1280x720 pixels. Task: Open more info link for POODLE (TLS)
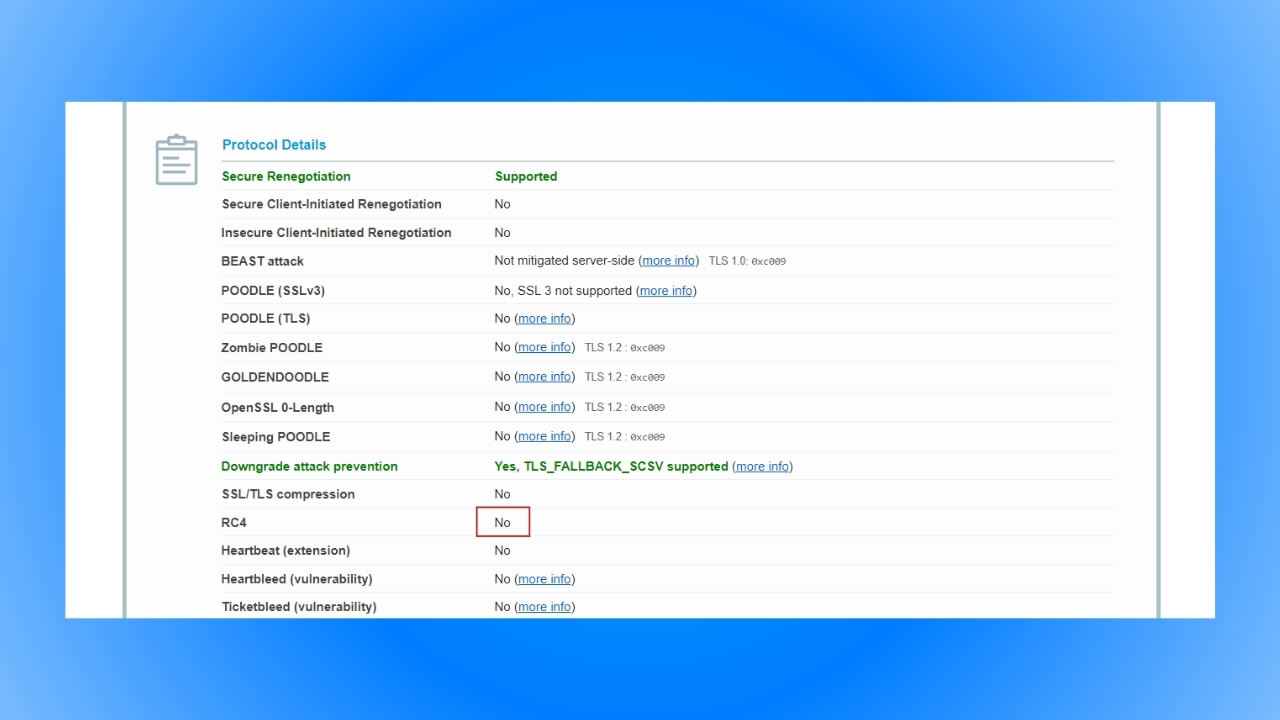[x=545, y=319]
